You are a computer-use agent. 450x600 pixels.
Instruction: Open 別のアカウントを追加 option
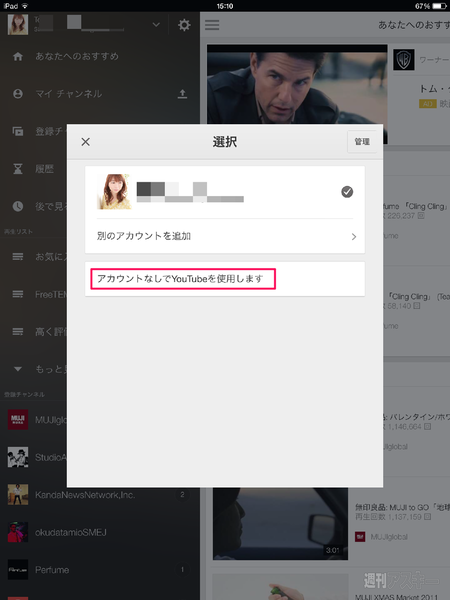coord(225,236)
